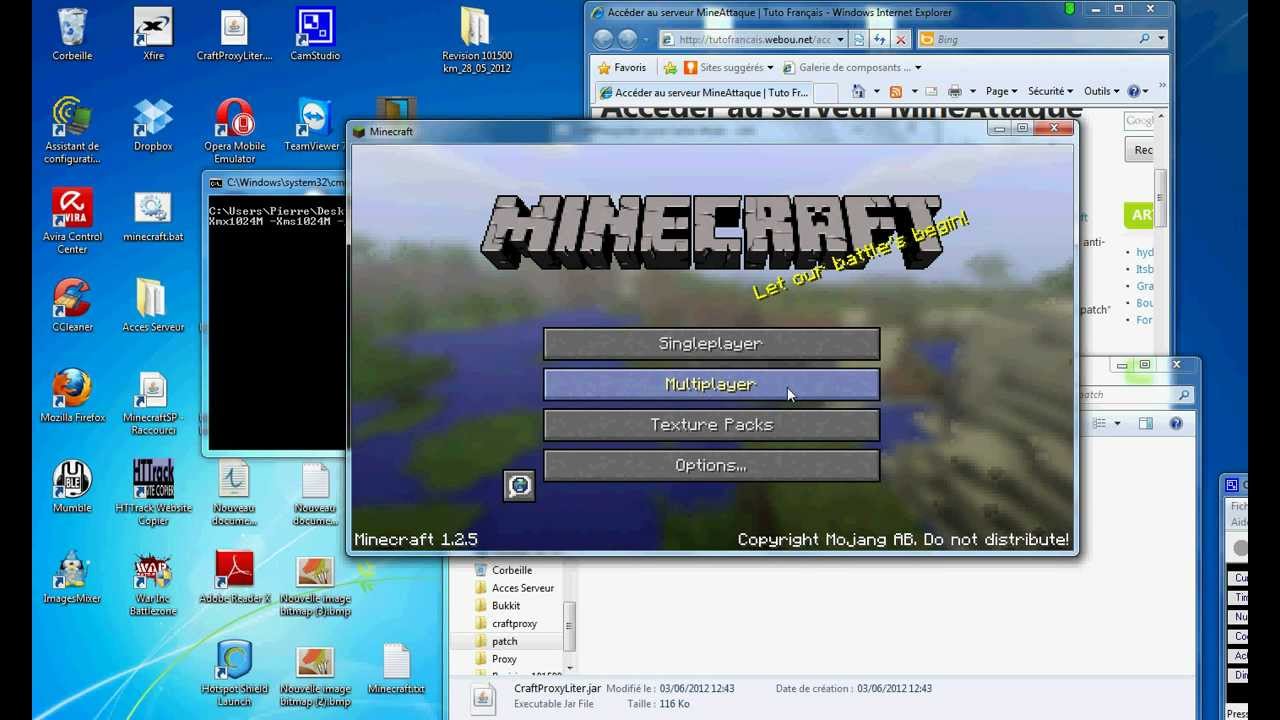Open the Corbeille recycle bin desktop icon
Image resolution: width=1280 pixels, height=720 pixels.
(72, 35)
